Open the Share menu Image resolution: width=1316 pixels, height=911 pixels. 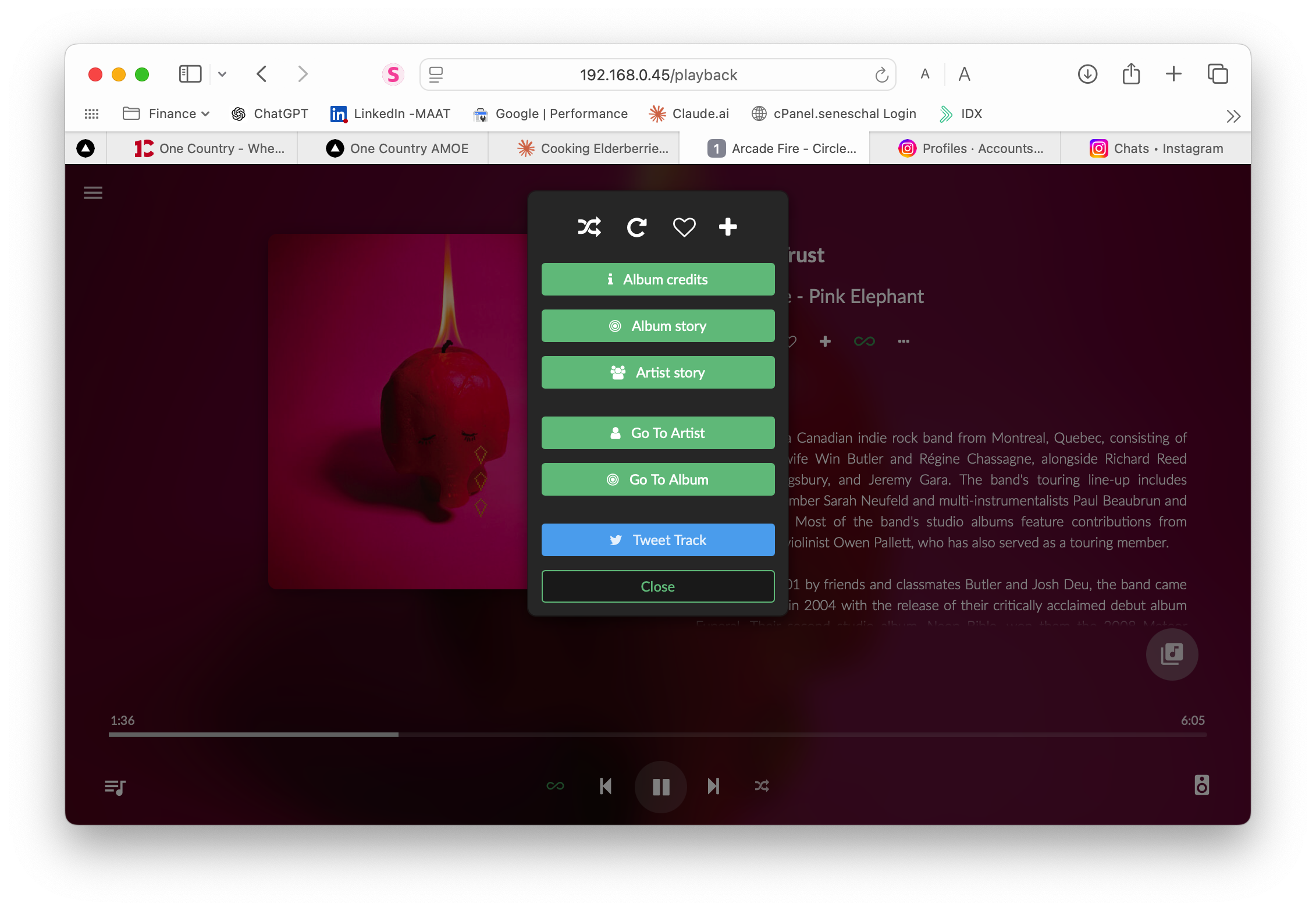pos(1131,73)
